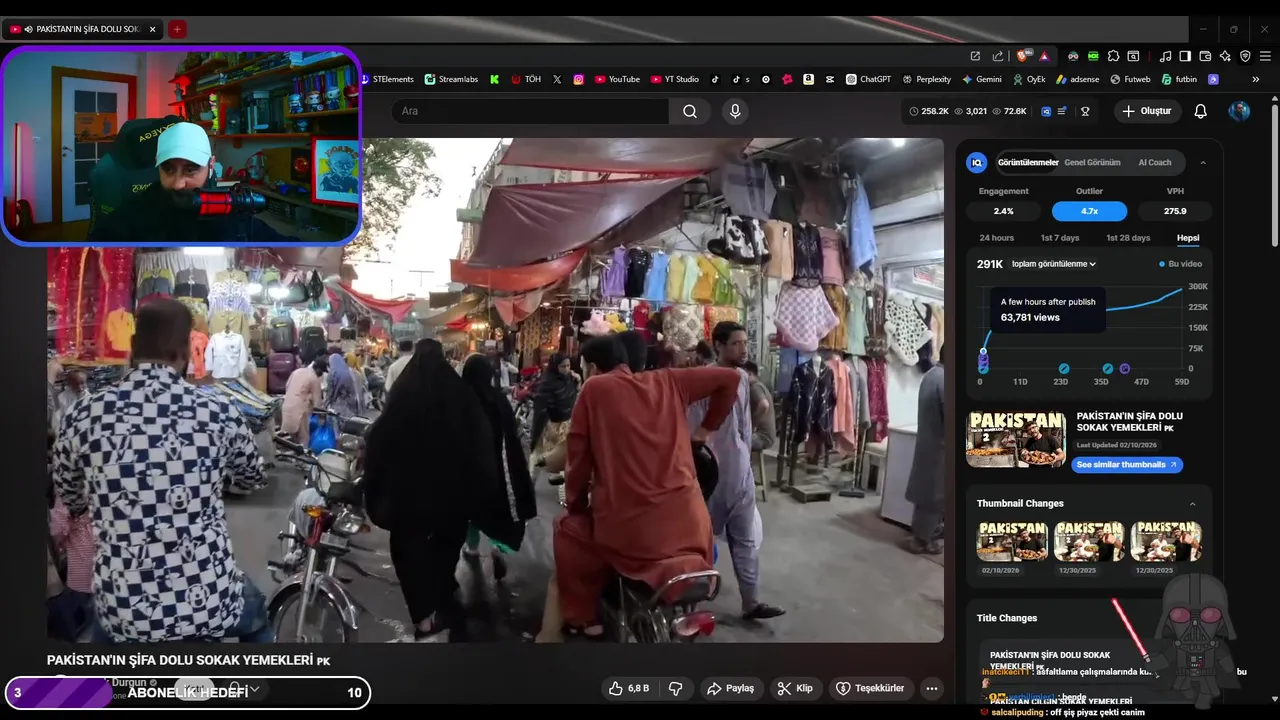
Task: Toggle the browser sidebar panel icon
Action: (1185, 56)
